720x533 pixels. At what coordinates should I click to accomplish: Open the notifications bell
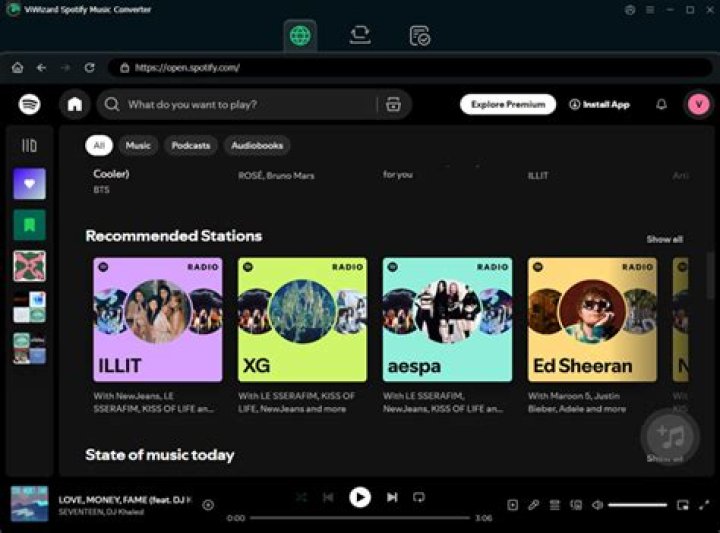click(661, 104)
